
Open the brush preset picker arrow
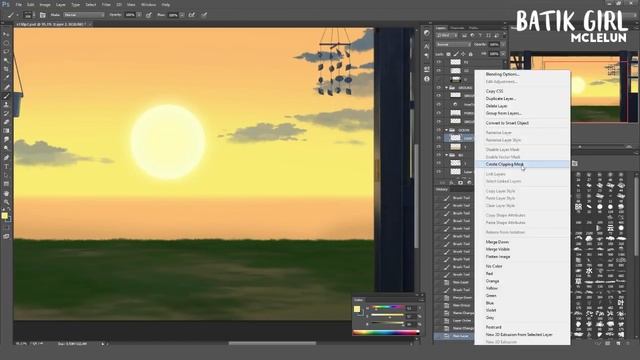pyautogui.click(x=34, y=15)
